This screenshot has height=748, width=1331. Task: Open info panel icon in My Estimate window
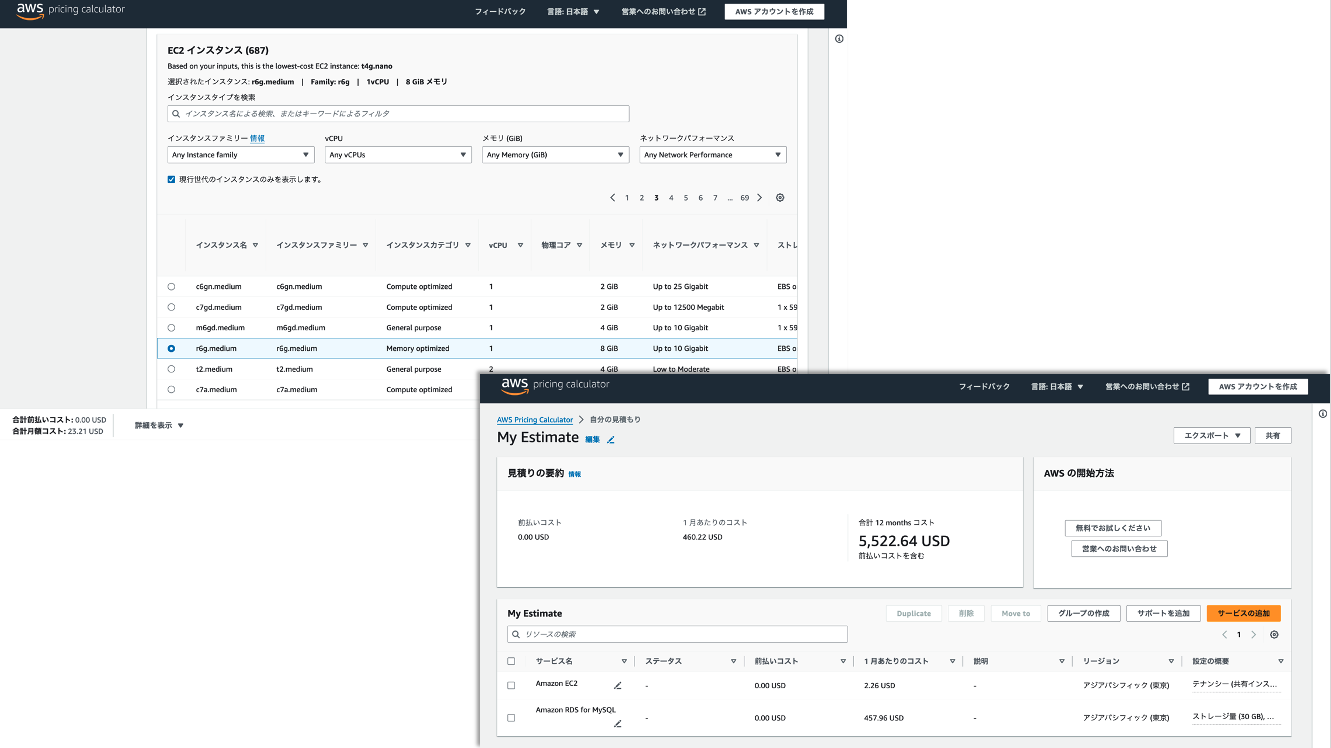[x=1323, y=414]
